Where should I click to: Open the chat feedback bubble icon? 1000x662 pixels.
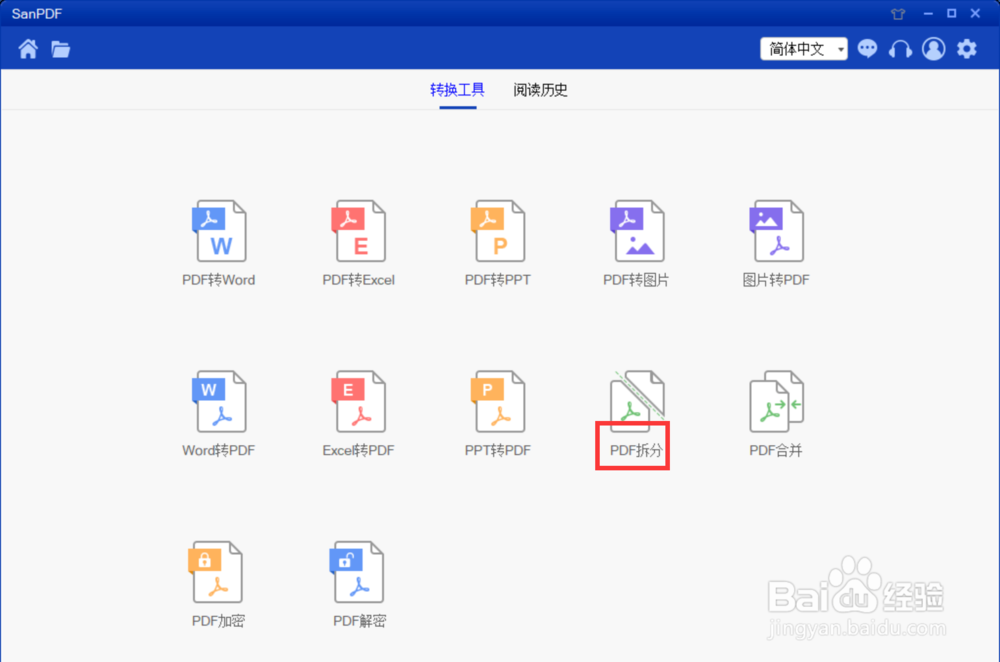(x=867, y=48)
